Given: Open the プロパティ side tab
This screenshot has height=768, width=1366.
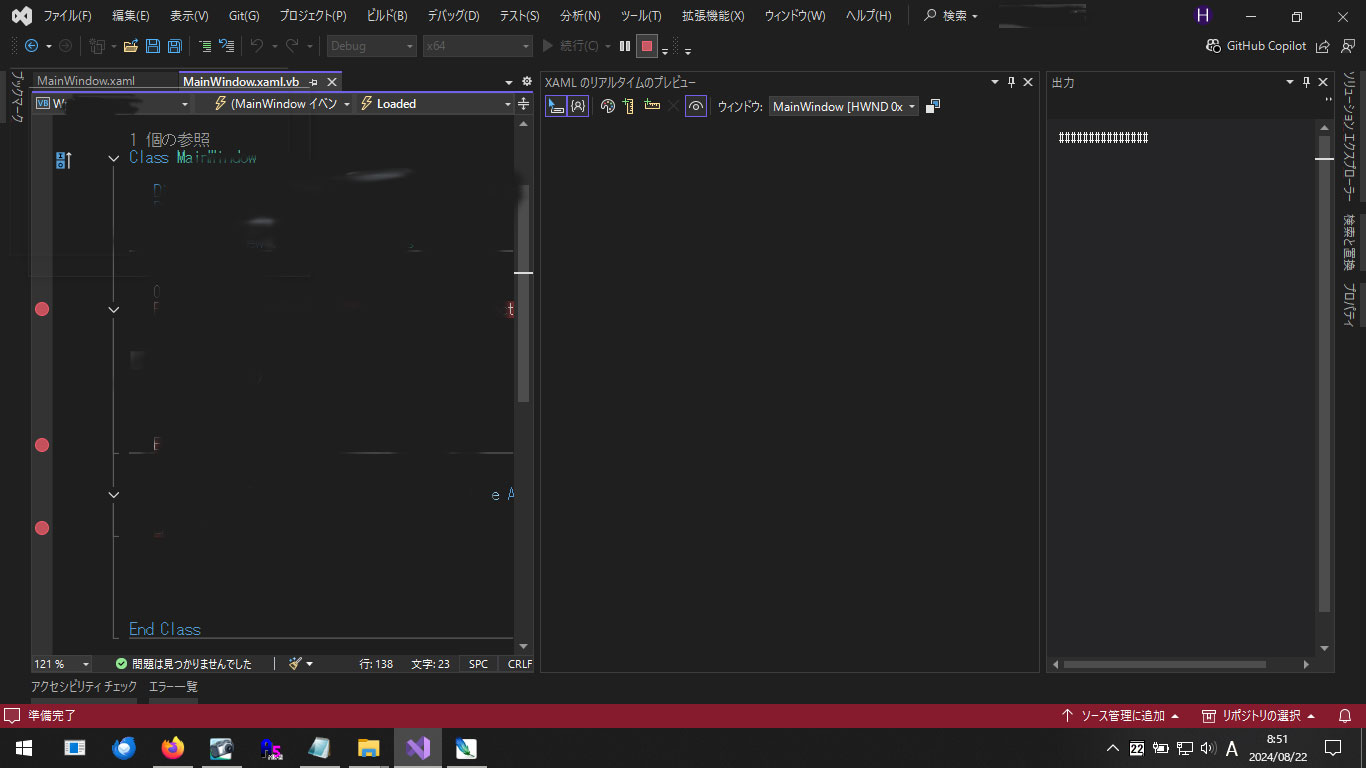Looking at the screenshot, I should (x=1349, y=303).
